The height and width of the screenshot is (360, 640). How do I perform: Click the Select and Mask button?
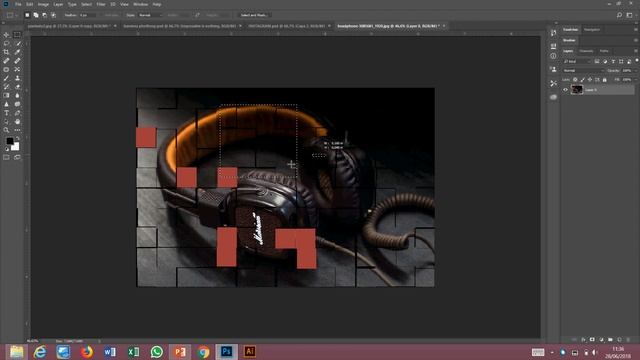[253, 15]
